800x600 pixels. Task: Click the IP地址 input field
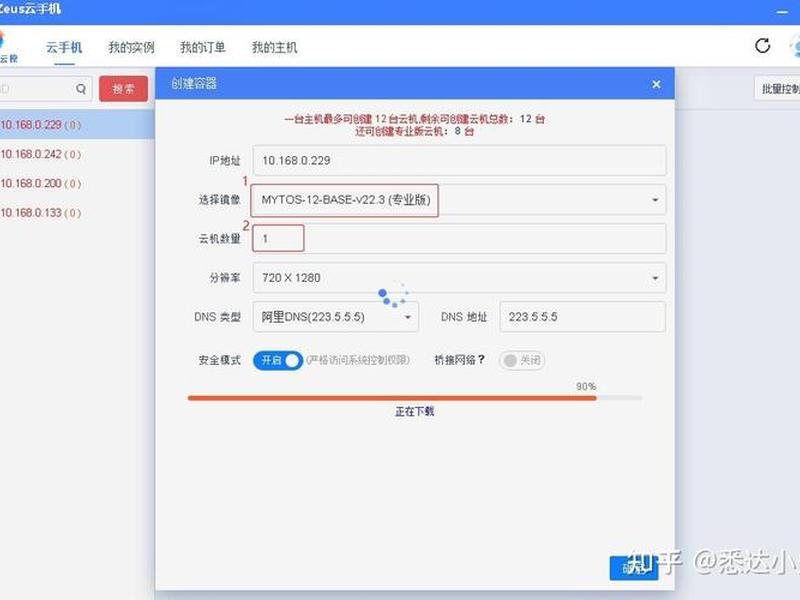(x=459, y=161)
